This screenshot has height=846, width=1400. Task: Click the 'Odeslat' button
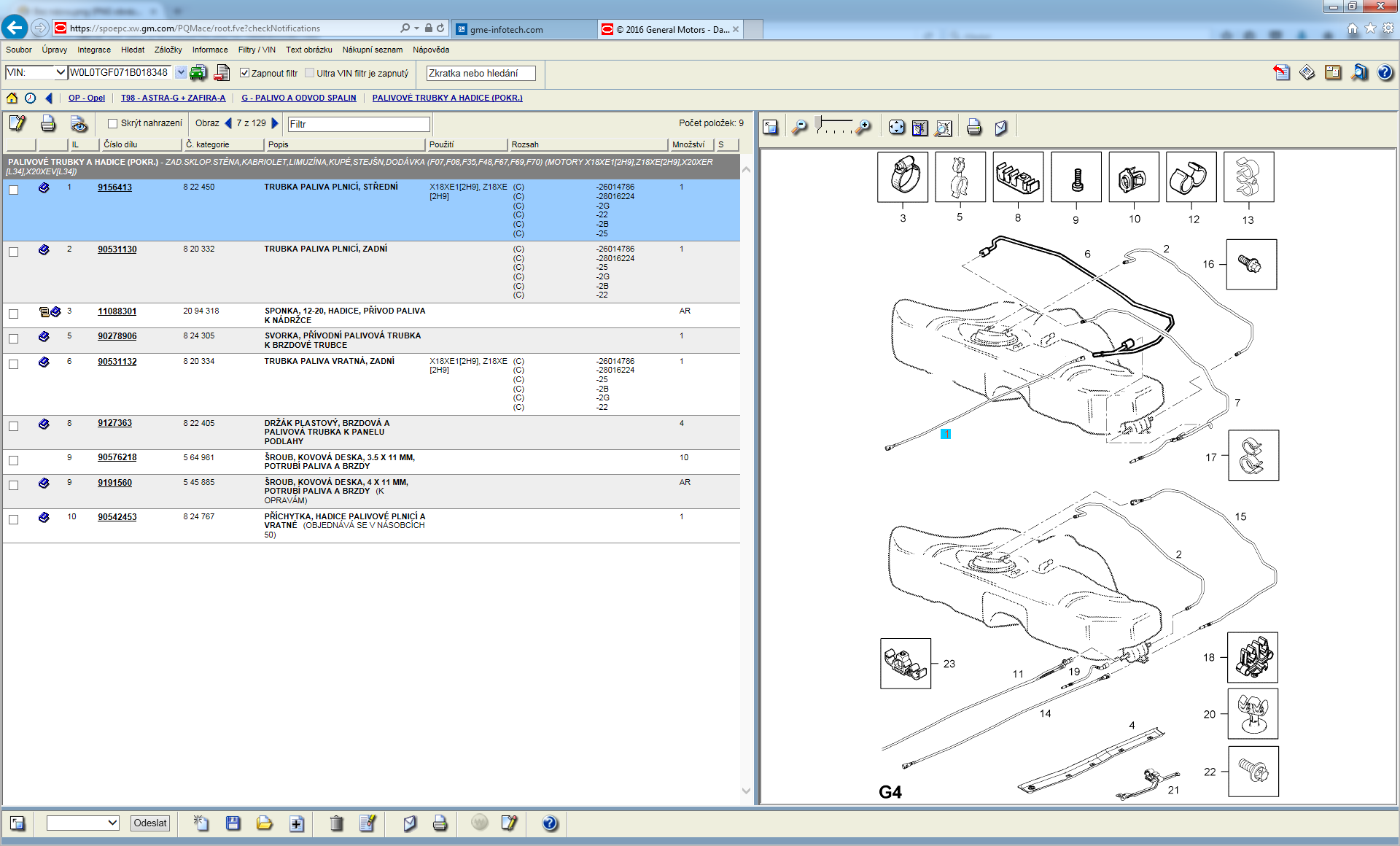(150, 823)
